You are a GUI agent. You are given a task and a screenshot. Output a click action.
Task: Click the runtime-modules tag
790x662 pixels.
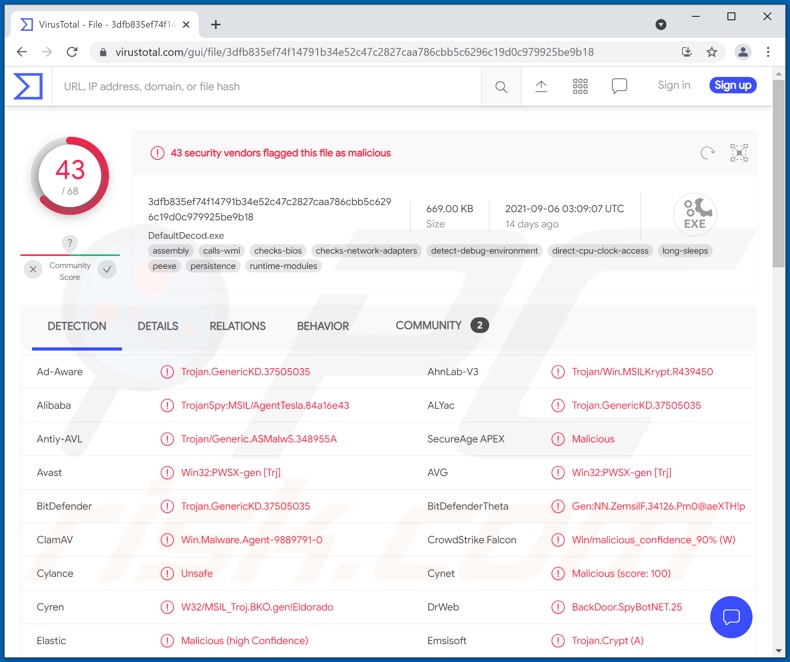pyautogui.click(x=283, y=266)
